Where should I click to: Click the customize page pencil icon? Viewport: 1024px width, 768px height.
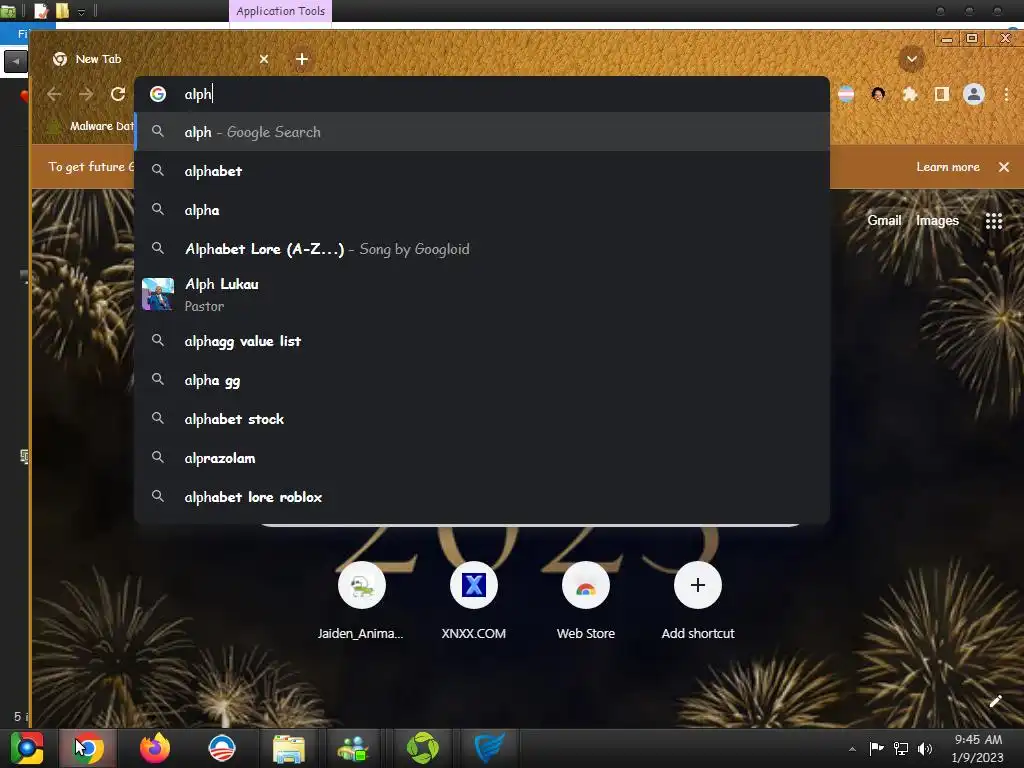[995, 701]
